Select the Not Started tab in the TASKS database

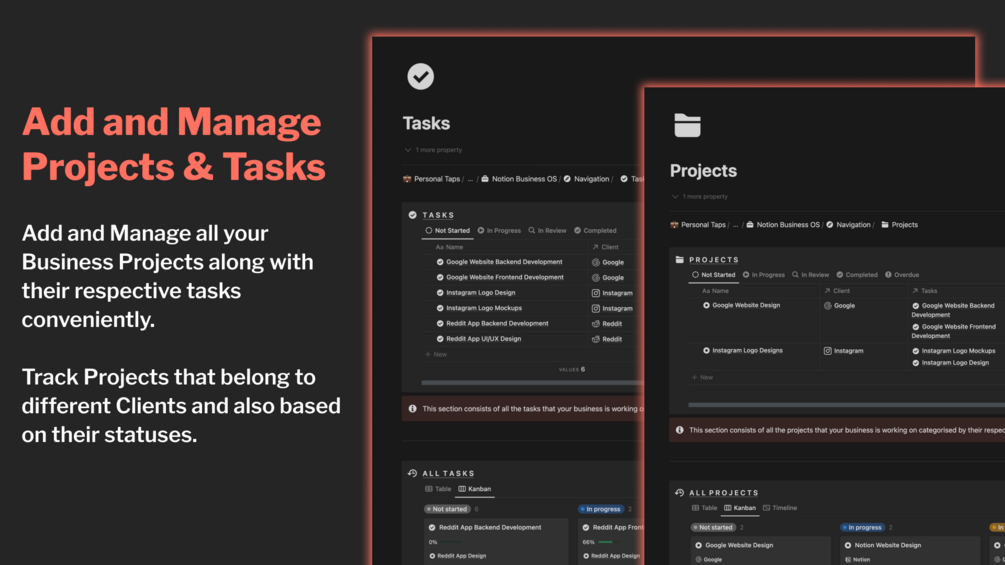[447, 231]
